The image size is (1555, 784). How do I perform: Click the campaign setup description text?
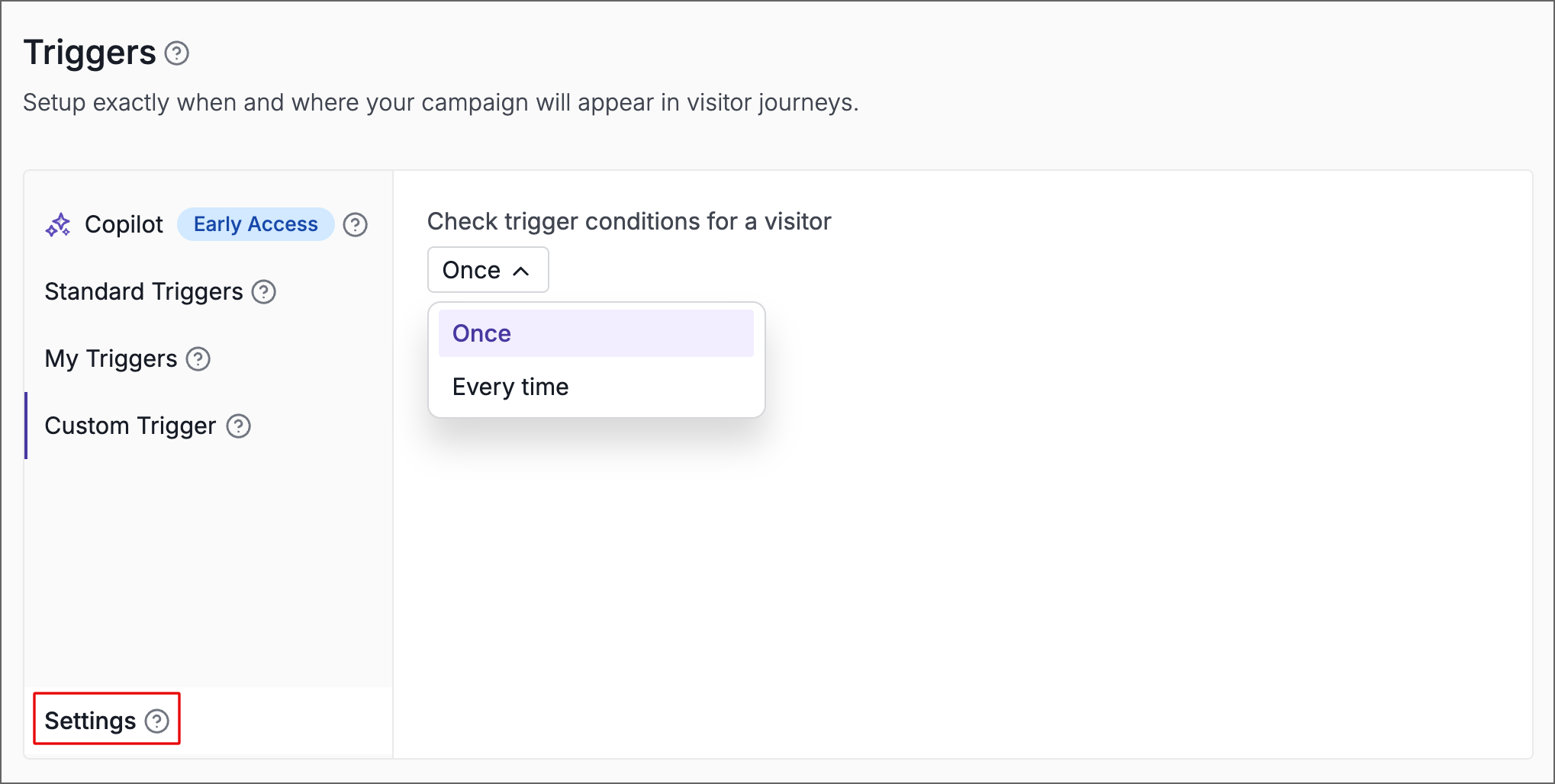[441, 102]
